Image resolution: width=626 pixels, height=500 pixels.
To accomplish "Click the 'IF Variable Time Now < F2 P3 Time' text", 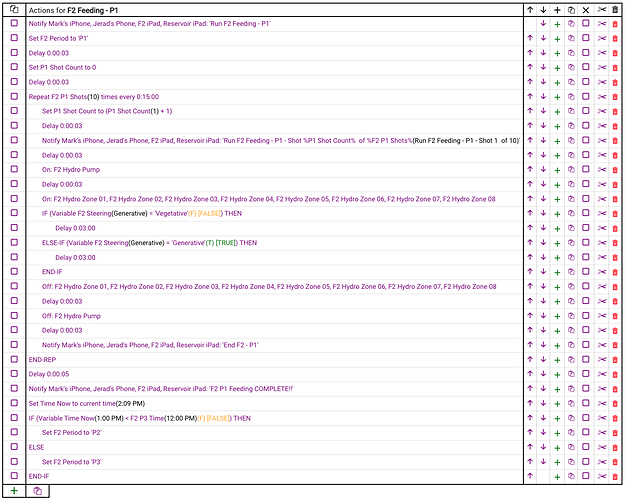I will pyautogui.click(x=139, y=419).
